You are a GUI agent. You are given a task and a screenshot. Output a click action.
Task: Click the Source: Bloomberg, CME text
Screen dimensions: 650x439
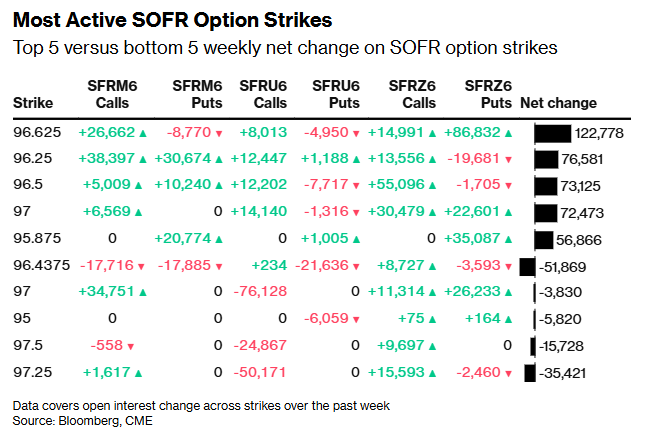click(76, 423)
